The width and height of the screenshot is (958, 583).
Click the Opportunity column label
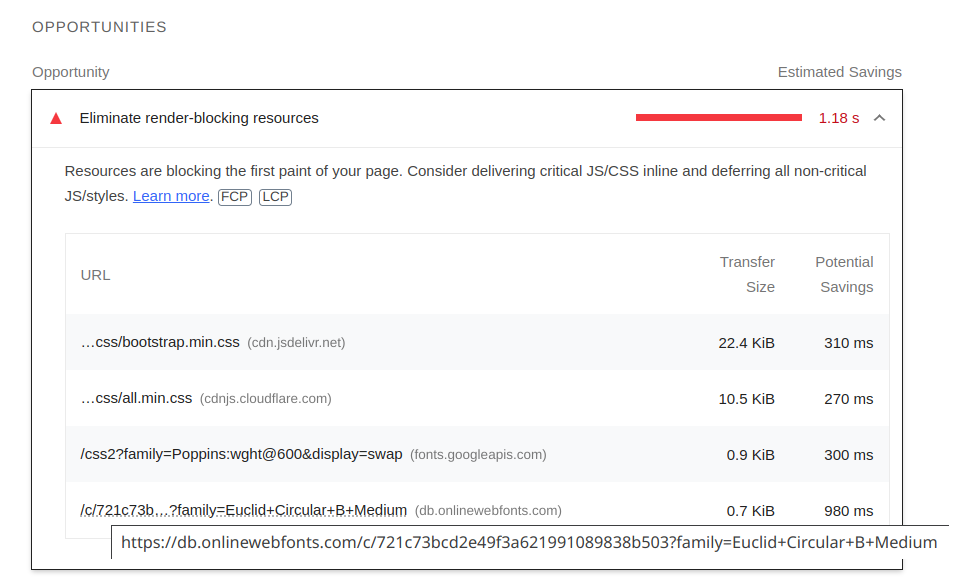70,71
